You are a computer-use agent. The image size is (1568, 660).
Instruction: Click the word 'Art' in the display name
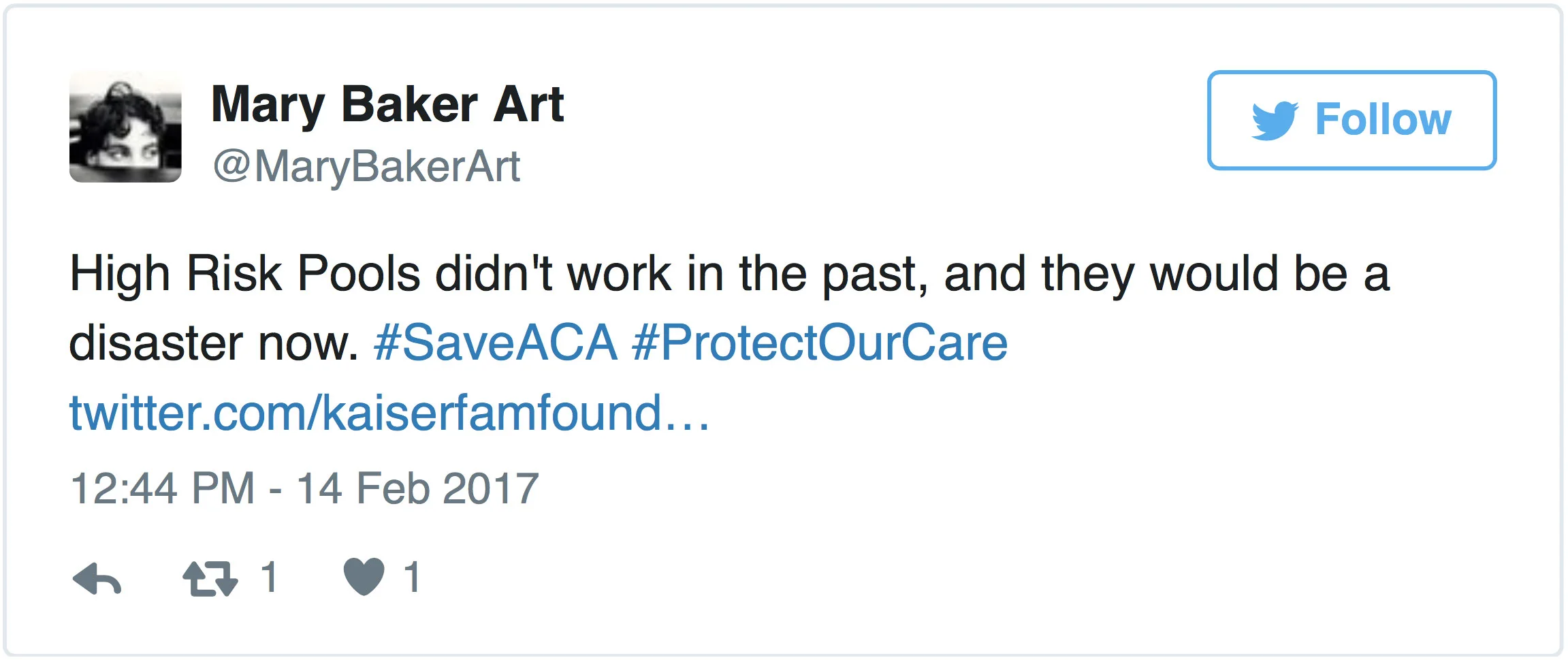pos(529,105)
